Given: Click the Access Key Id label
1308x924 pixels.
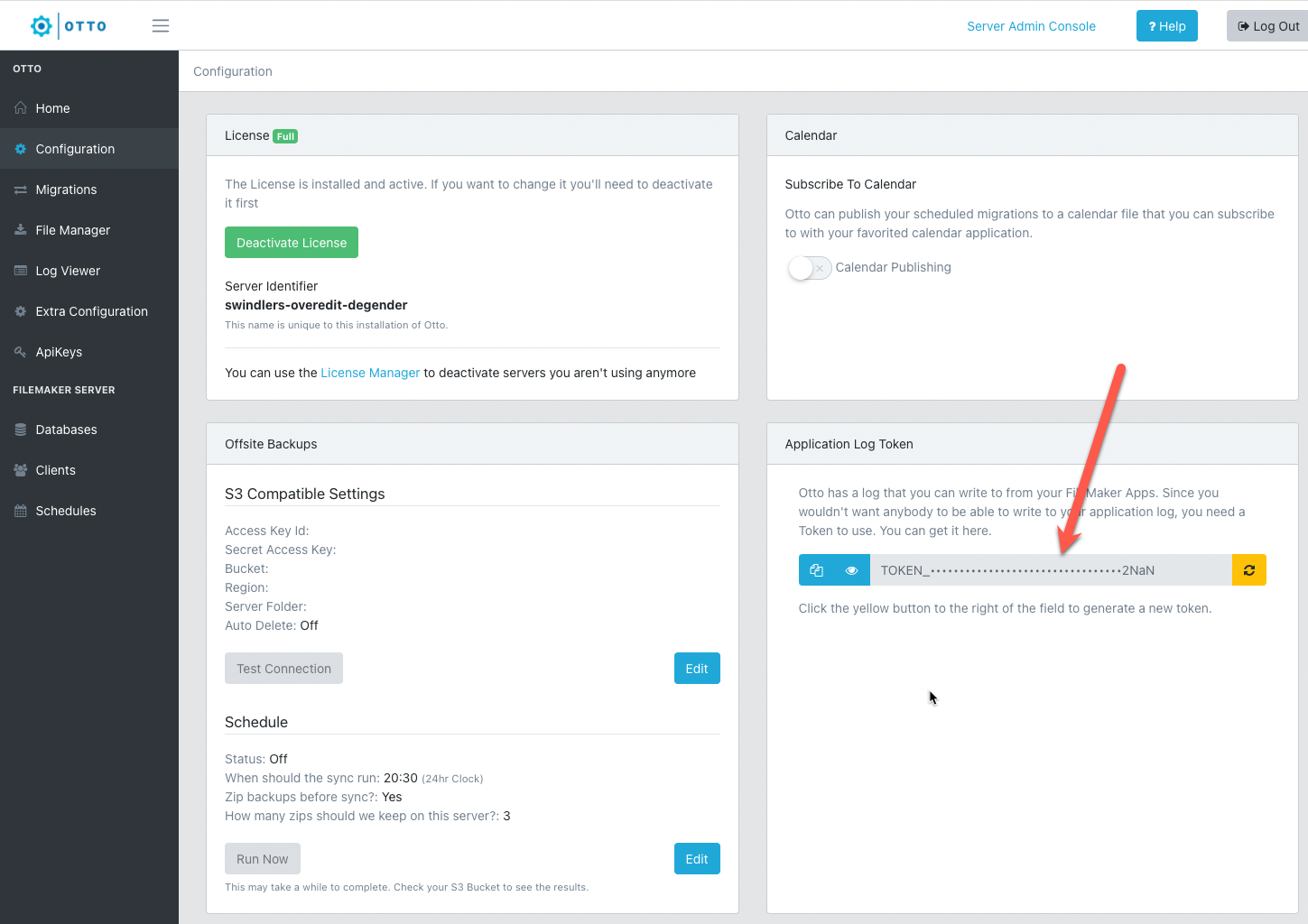Looking at the screenshot, I should pyautogui.click(x=267, y=531).
